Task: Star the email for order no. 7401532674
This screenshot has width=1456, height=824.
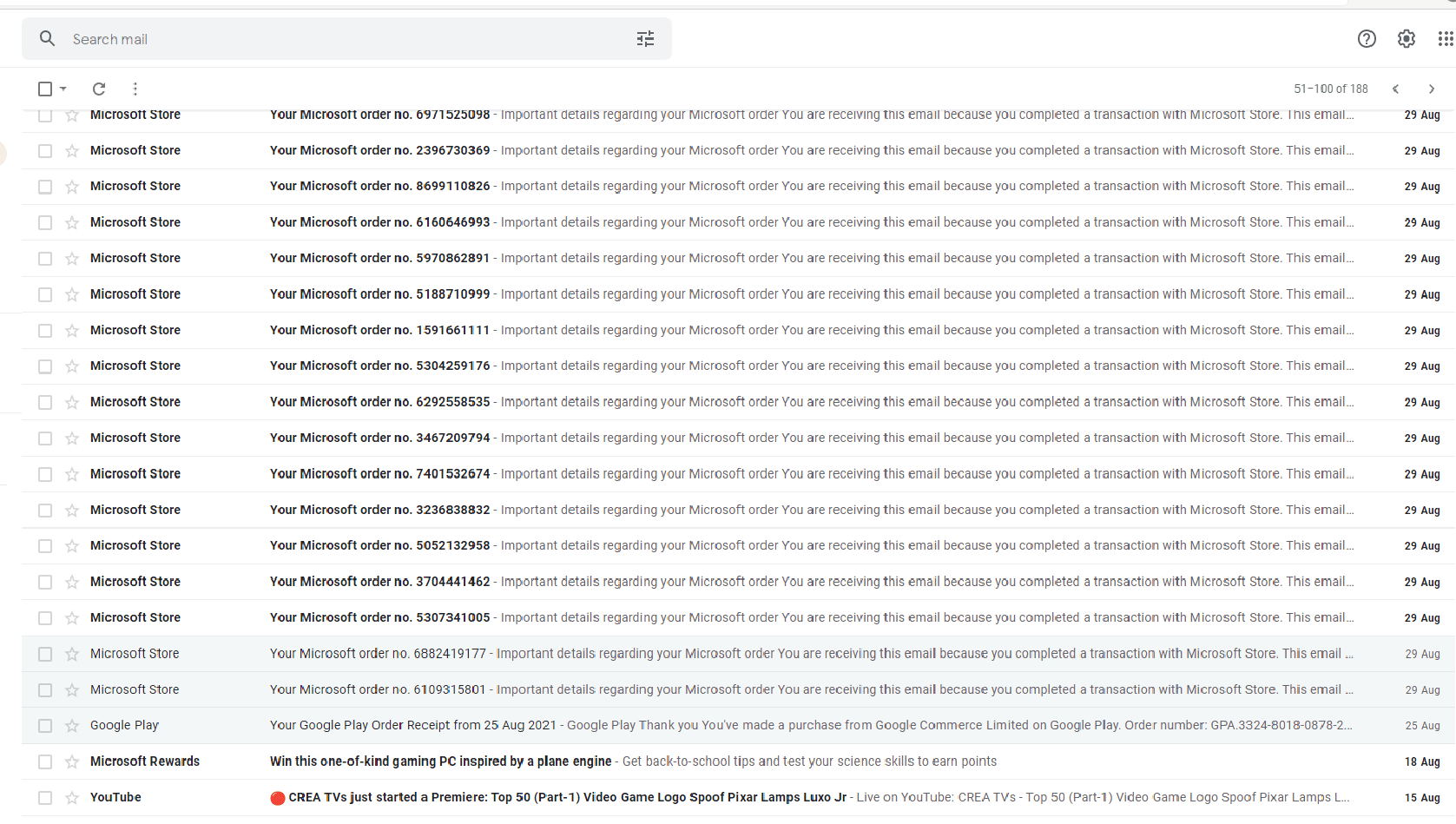Action: [72, 474]
